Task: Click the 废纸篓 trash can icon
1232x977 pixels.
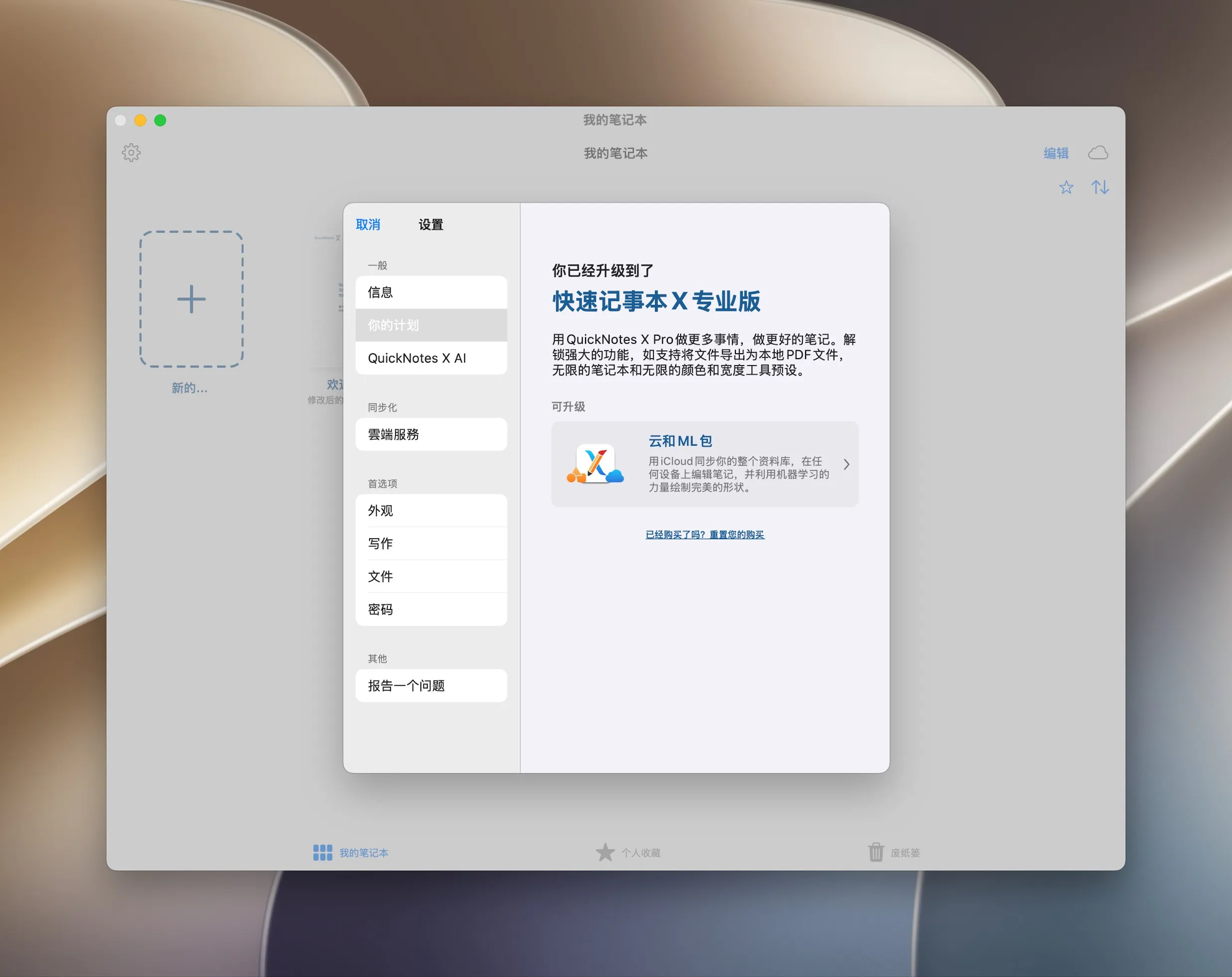Action: [876, 853]
